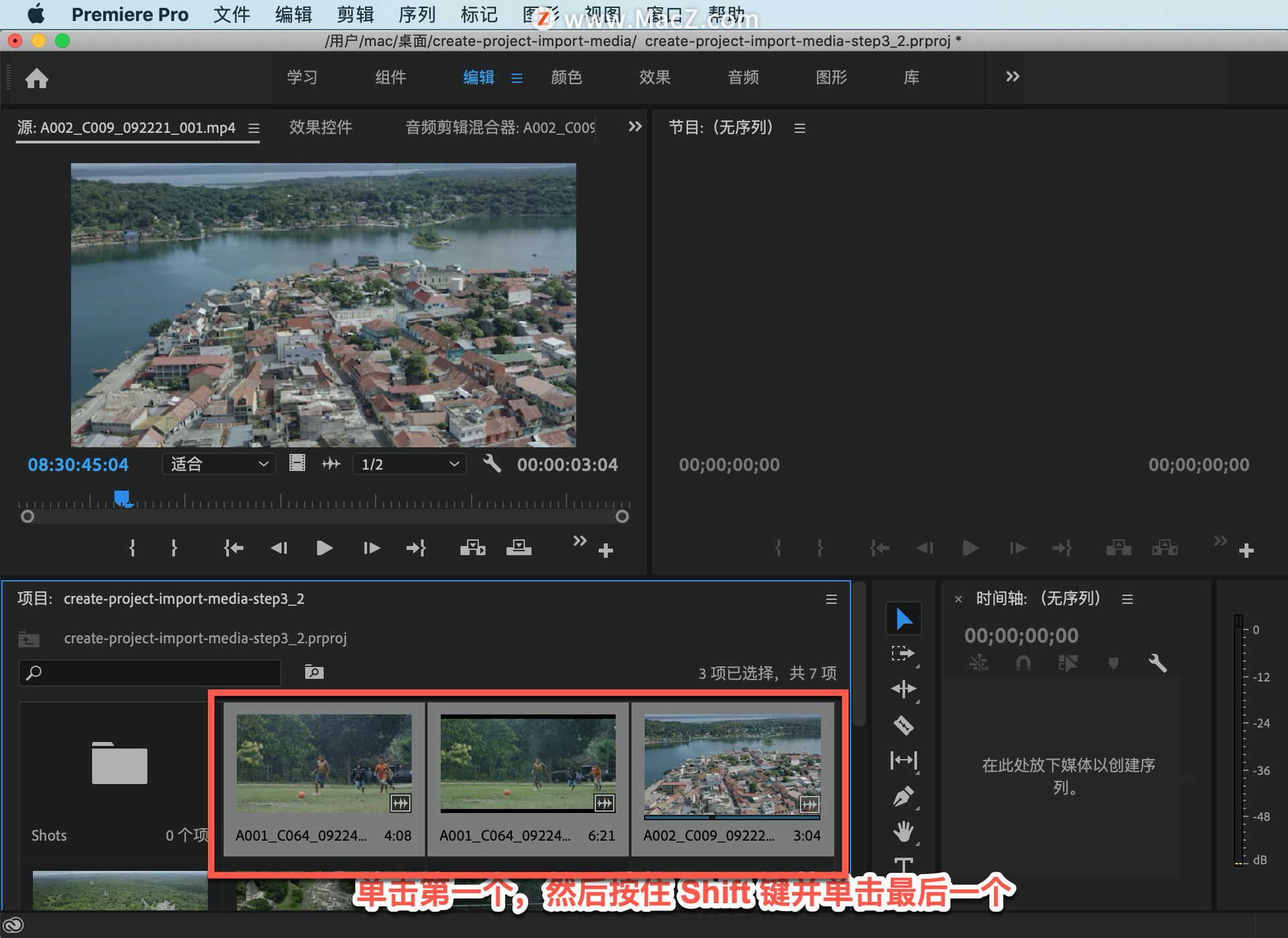Toggle Add Marker in Timeline panel
The width and height of the screenshot is (1288, 938).
1114,664
